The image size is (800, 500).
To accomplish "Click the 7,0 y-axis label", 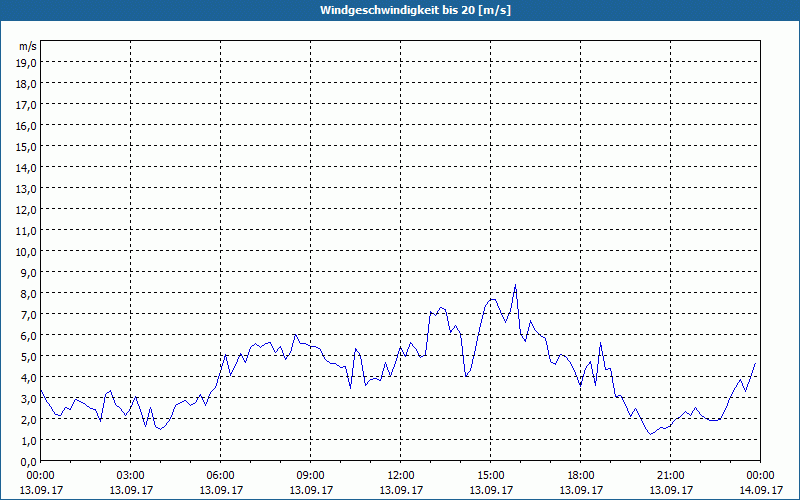I will [x=30, y=315].
